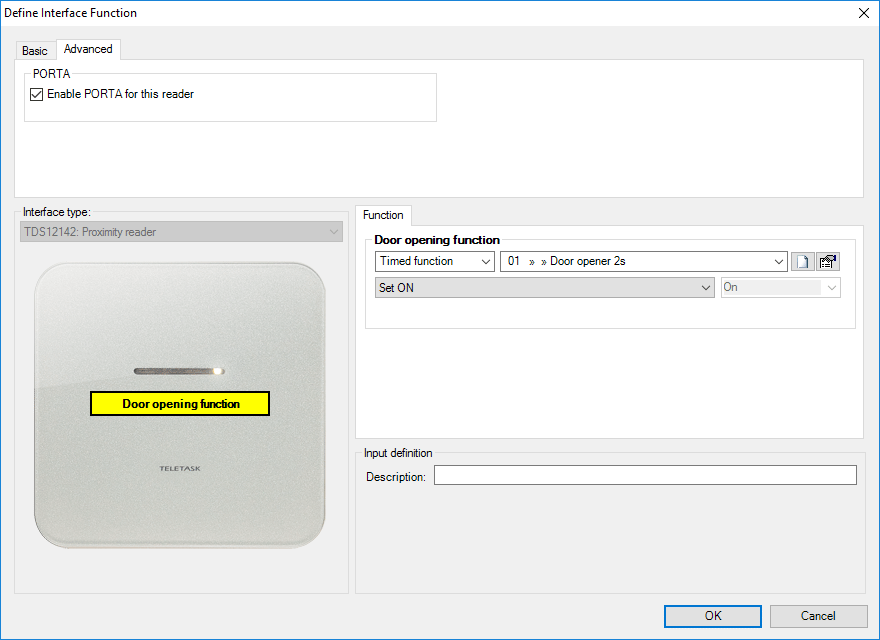Uncheck Enable PORTA for this reader
The image size is (880, 640).
coord(37,95)
